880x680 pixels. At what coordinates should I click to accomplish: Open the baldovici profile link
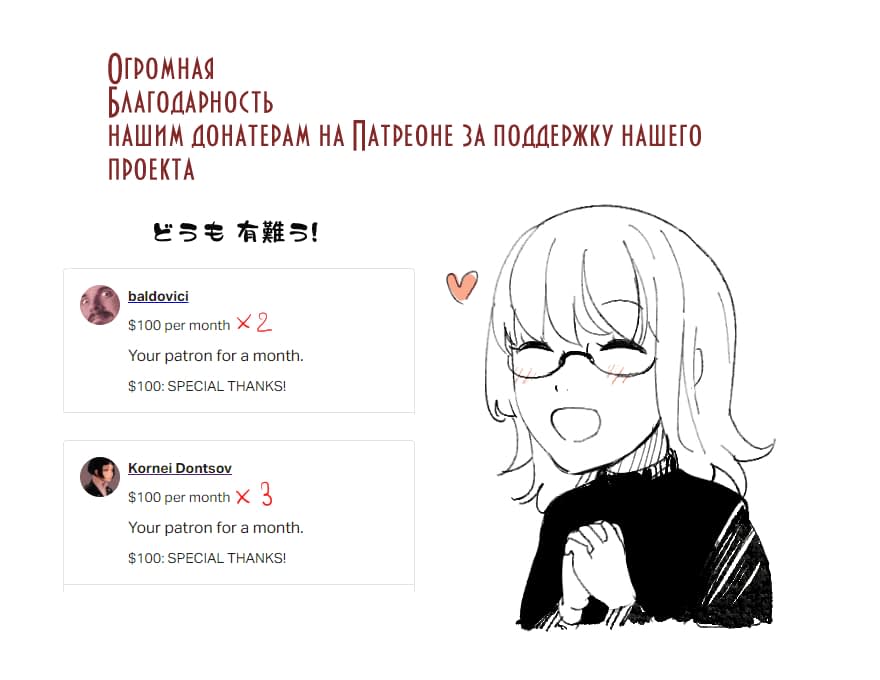pos(158,296)
